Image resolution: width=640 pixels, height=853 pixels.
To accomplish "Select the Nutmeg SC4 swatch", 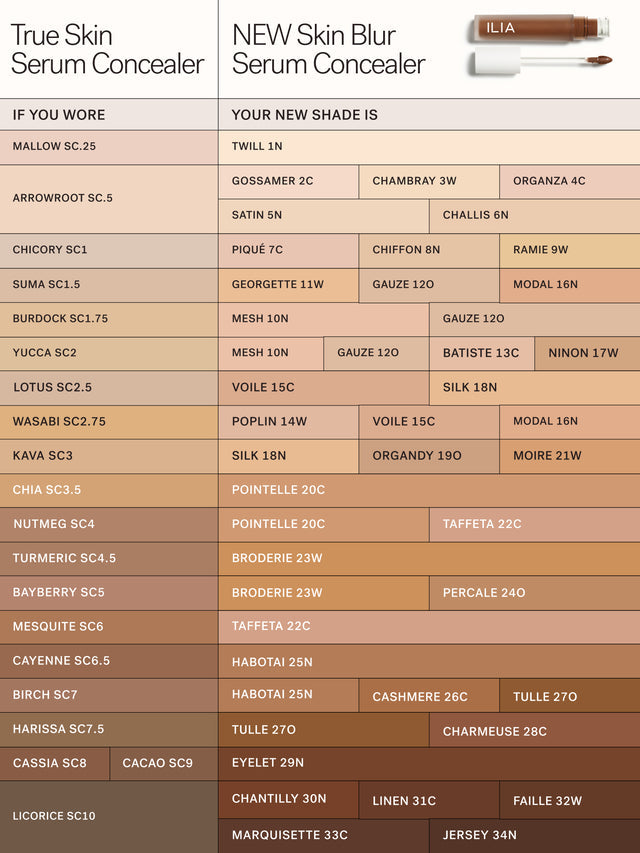I will click(109, 524).
